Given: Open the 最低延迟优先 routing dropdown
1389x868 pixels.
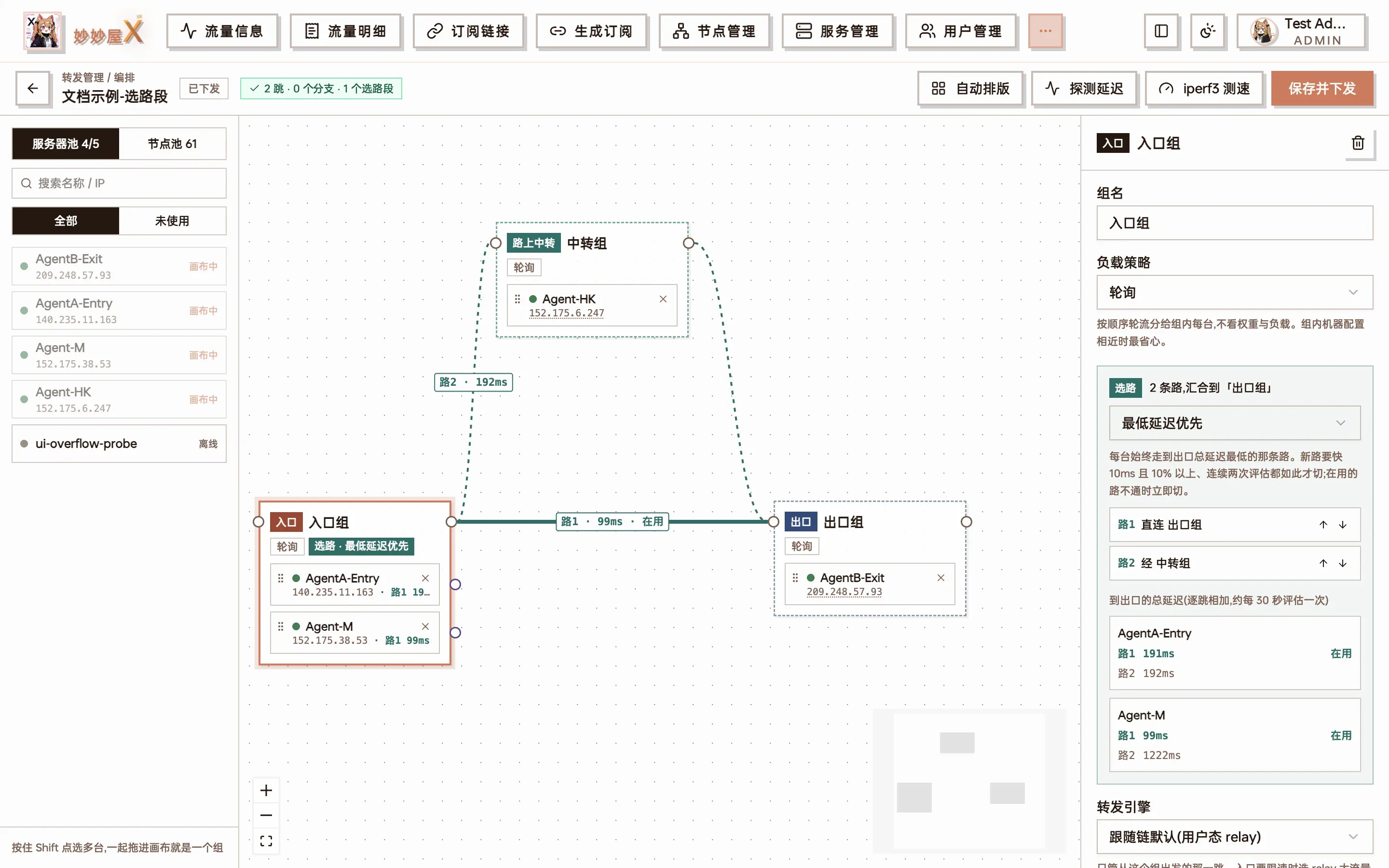Looking at the screenshot, I should point(1235,423).
